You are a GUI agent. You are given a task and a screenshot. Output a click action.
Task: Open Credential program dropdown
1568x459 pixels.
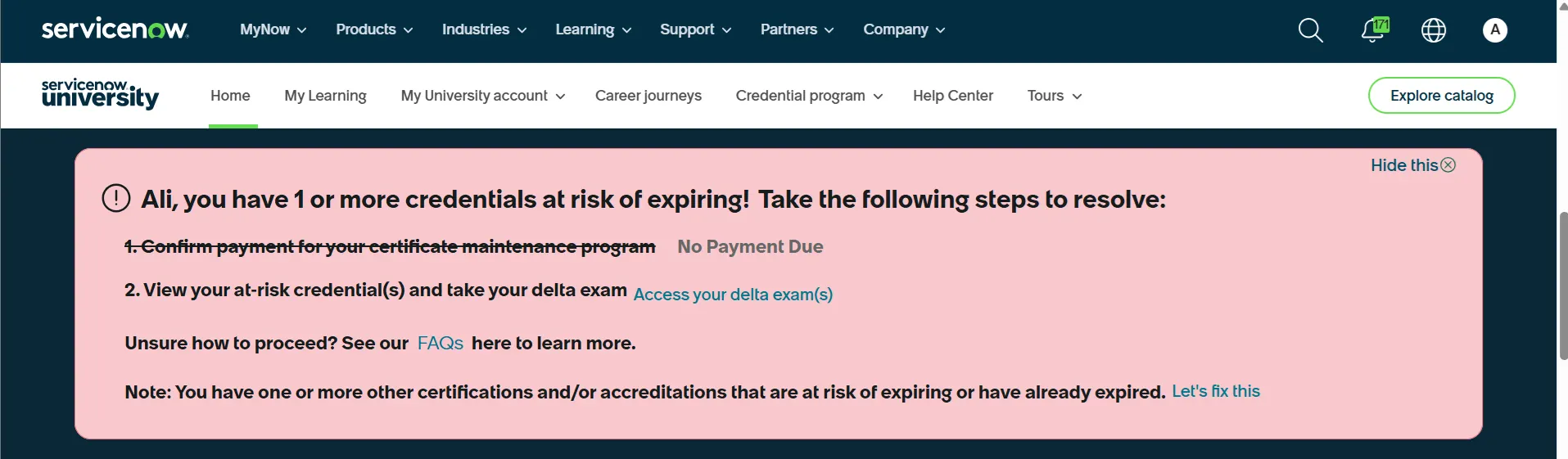pyautogui.click(x=808, y=96)
